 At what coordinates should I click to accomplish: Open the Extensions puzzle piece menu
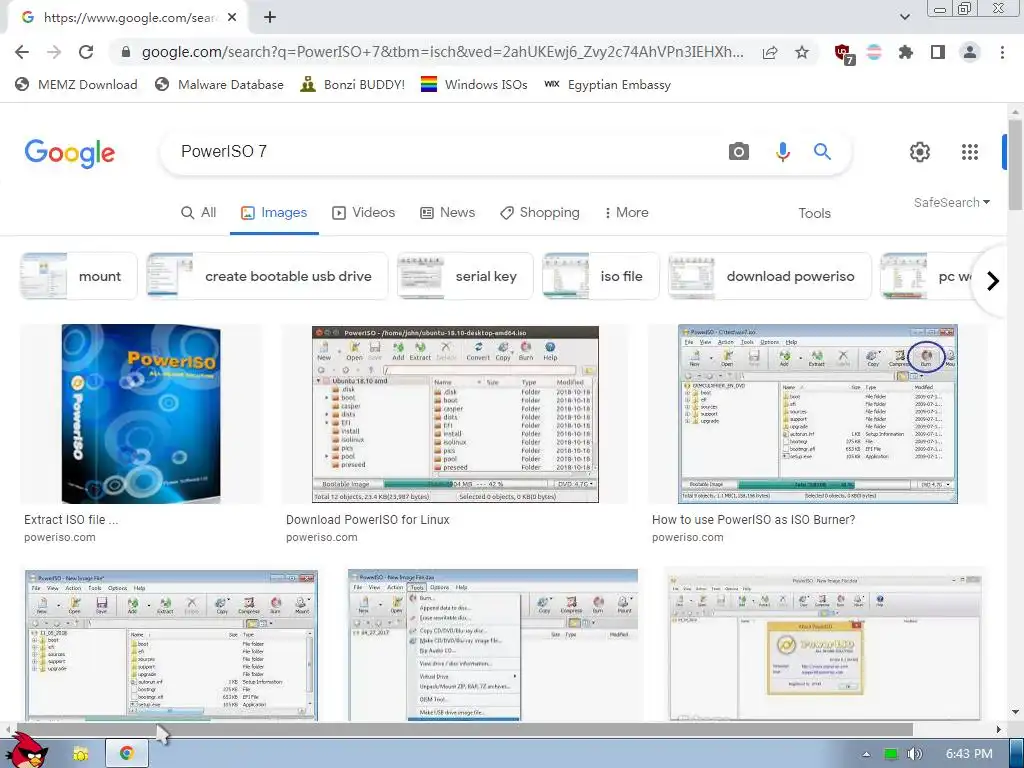click(x=906, y=52)
